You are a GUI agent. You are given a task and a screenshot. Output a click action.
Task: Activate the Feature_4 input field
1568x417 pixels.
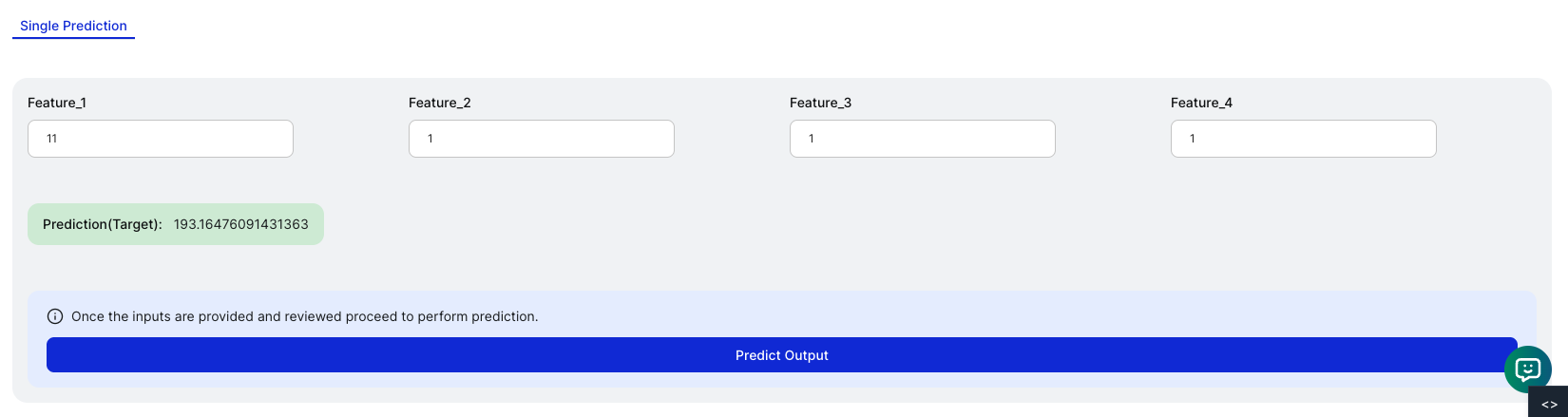1304,139
